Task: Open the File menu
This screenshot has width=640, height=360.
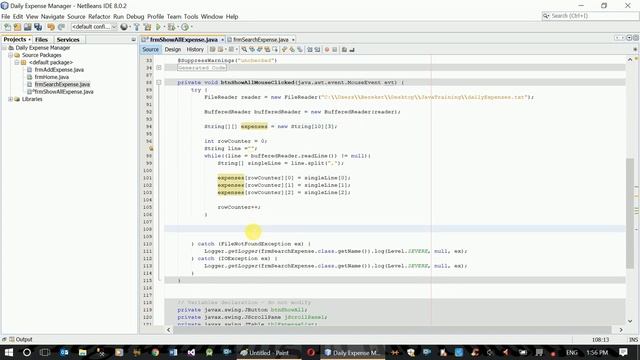Action: click(6, 17)
